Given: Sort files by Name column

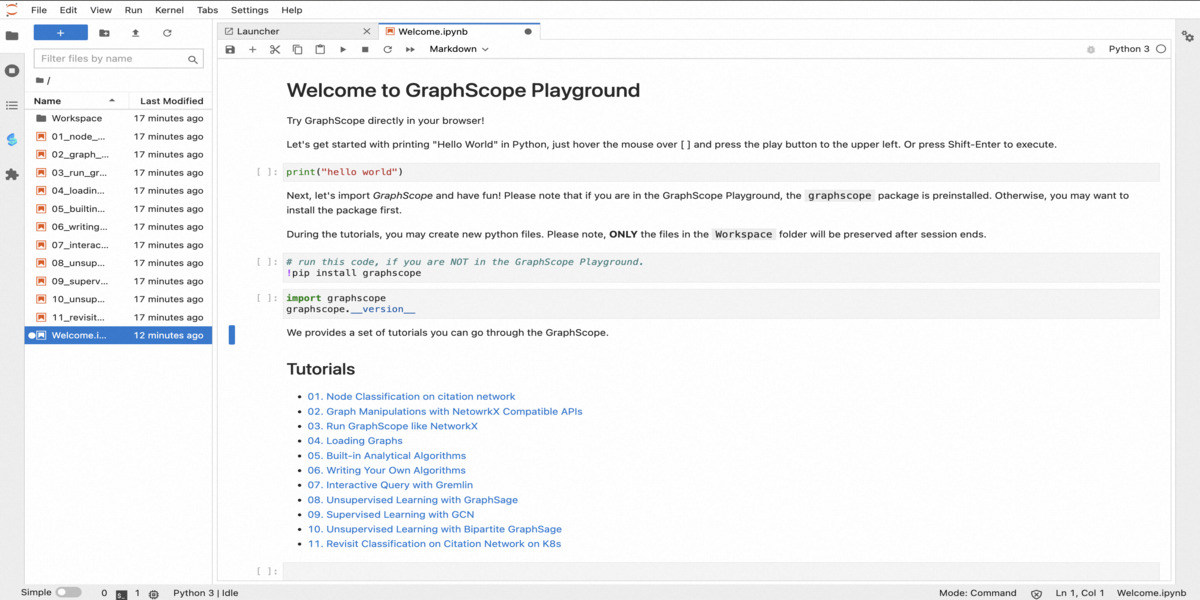Looking at the screenshot, I should click(47, 100).
